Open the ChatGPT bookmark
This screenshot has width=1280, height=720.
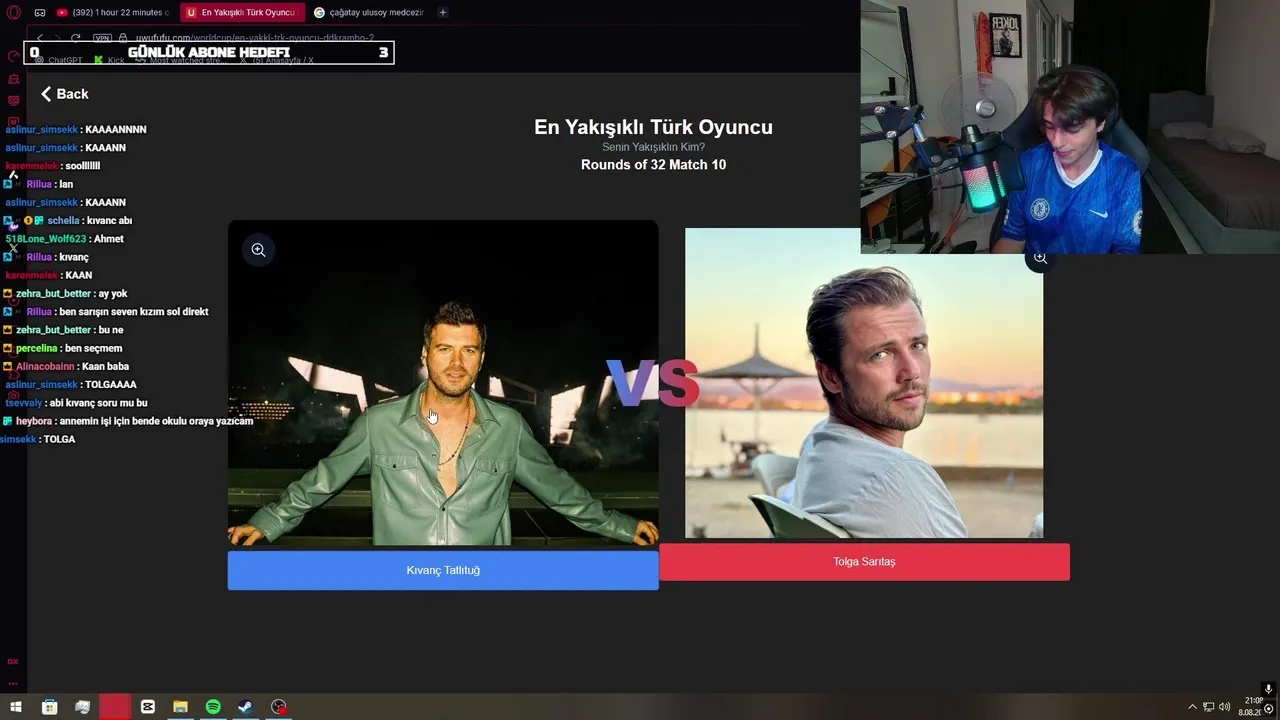[59, 60]
